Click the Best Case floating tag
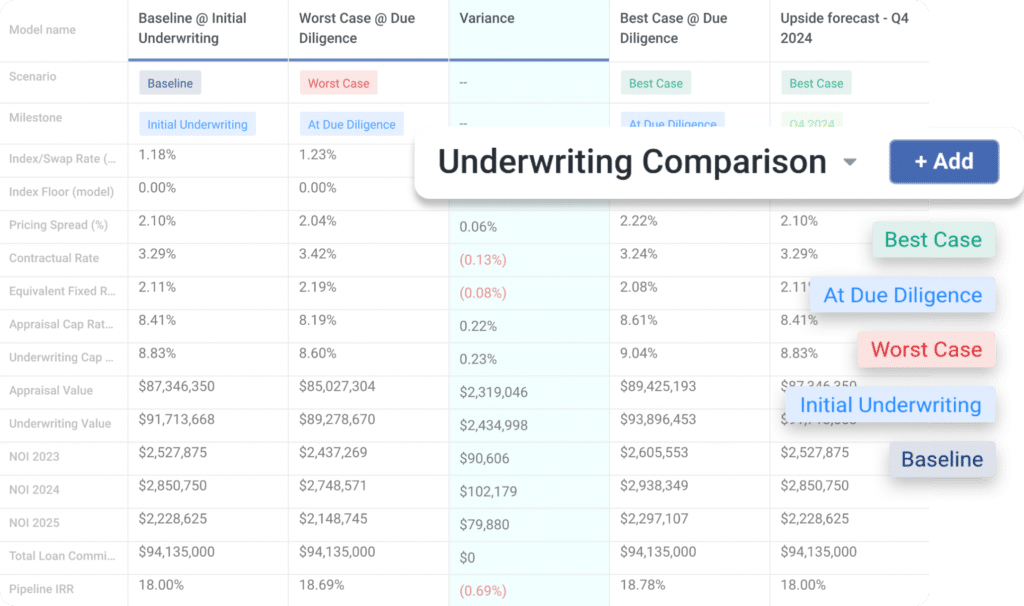 (934, 240)
